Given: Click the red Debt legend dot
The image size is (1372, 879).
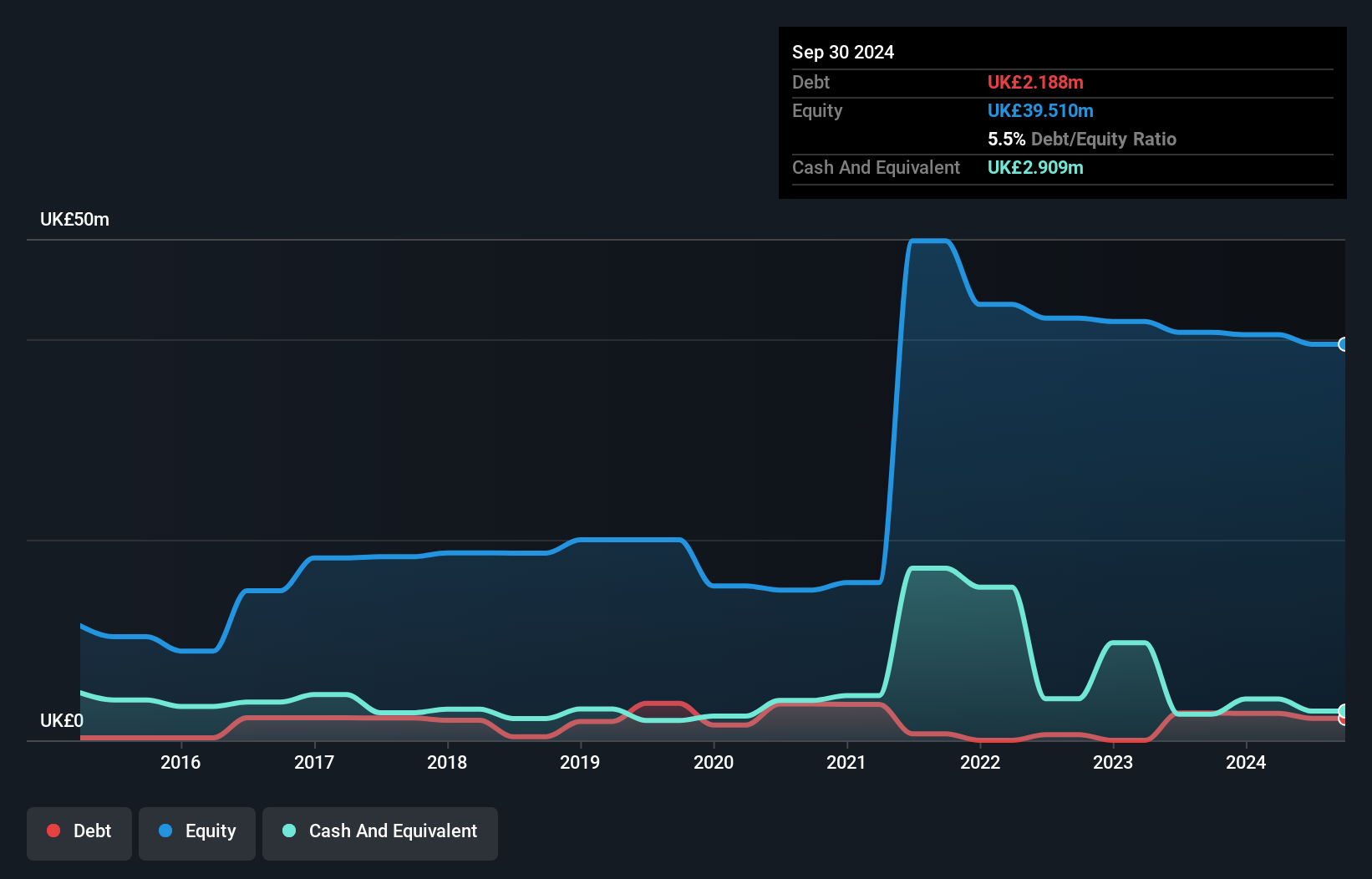Looking at the screenshot, I should click(x=53, y=831).
